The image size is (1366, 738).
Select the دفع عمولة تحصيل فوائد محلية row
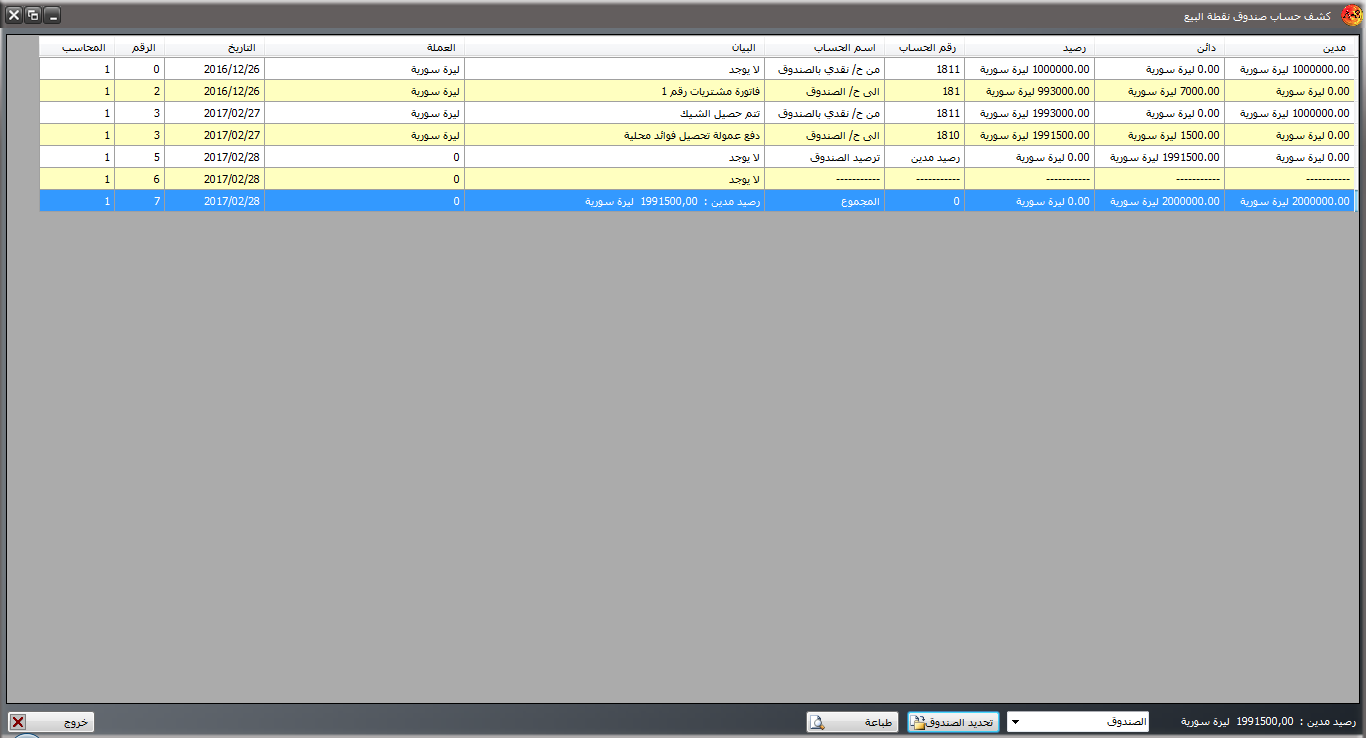[x=614, y=135]
